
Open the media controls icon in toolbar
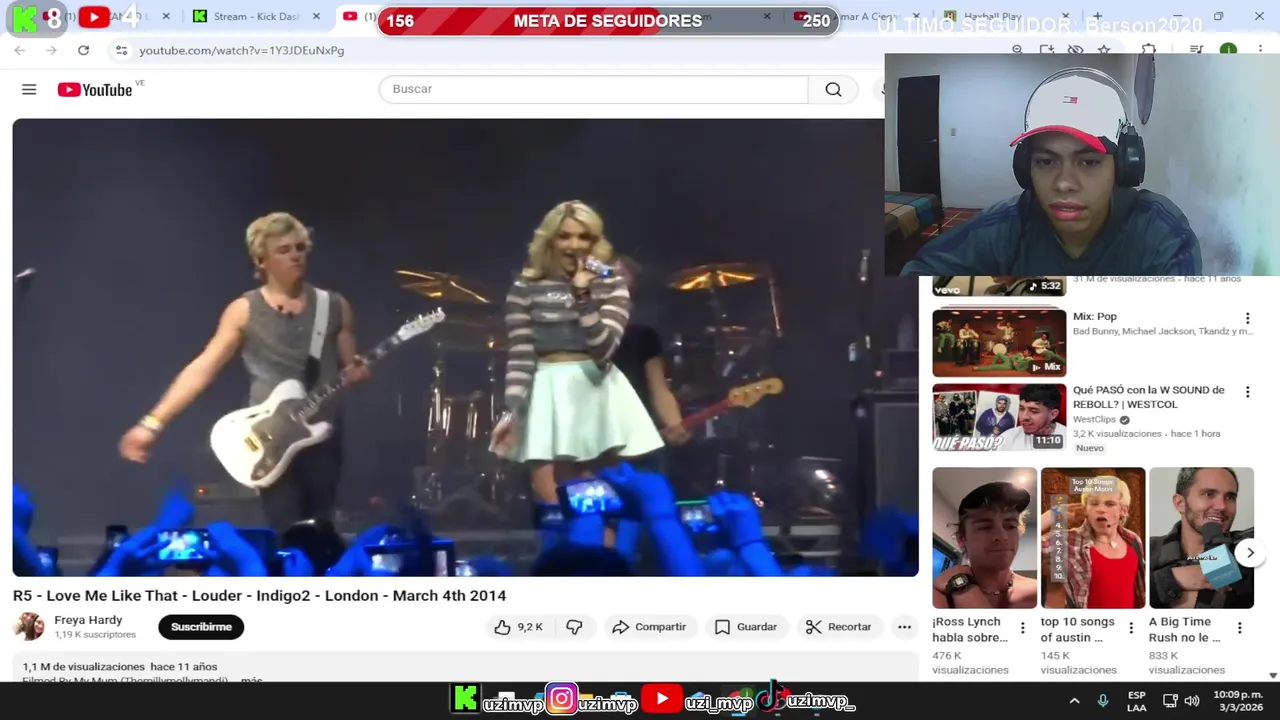[x=1196, y=50]
